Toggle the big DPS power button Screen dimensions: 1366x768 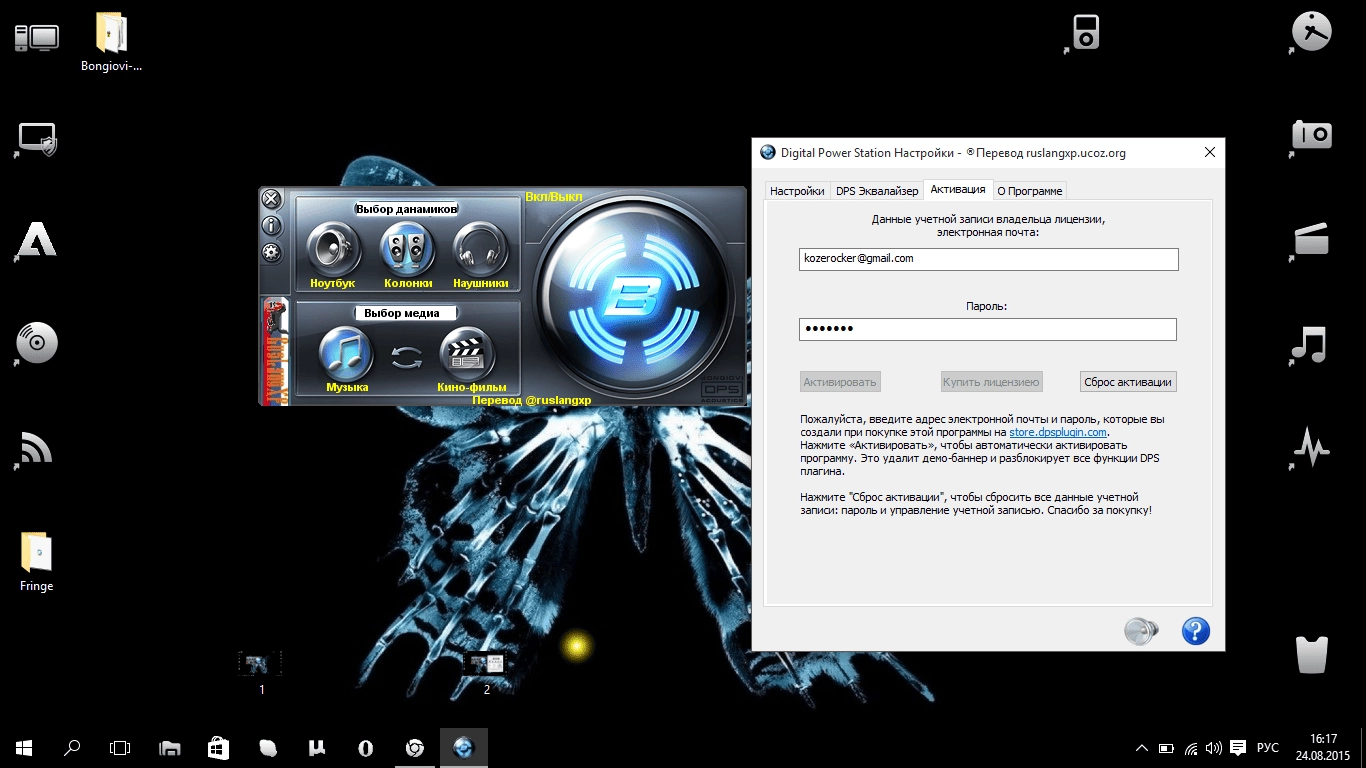632,296
